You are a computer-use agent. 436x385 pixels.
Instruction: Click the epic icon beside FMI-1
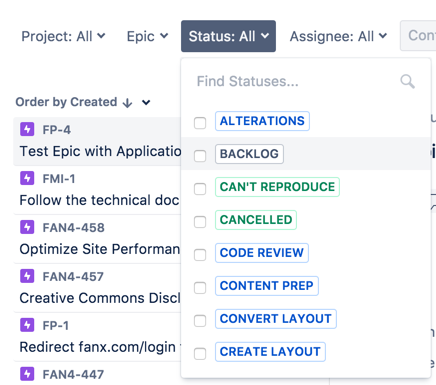pos(27,178)
